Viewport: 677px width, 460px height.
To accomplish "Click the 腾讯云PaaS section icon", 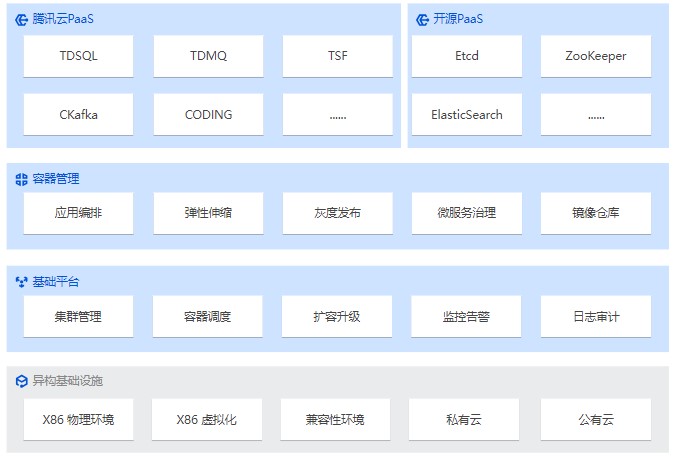I will [22, 20].
